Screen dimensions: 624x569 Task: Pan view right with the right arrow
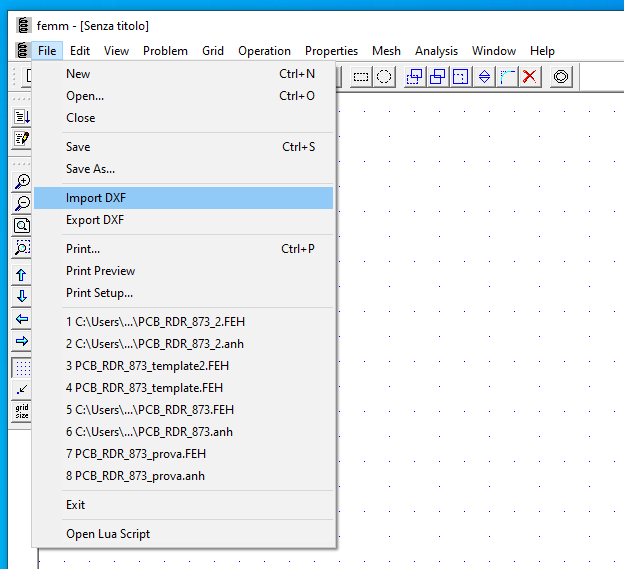click(x=21, y=341)
